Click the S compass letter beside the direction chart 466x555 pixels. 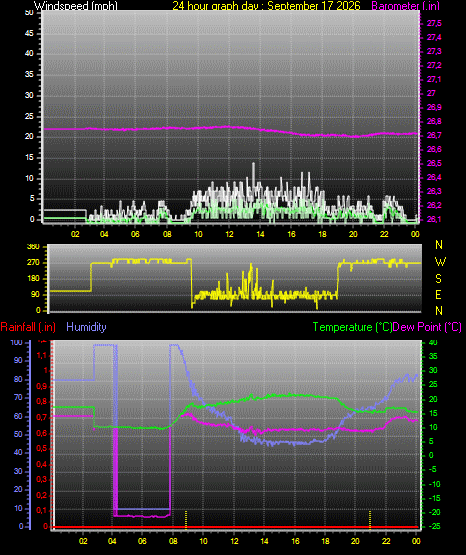pos(439,279)
